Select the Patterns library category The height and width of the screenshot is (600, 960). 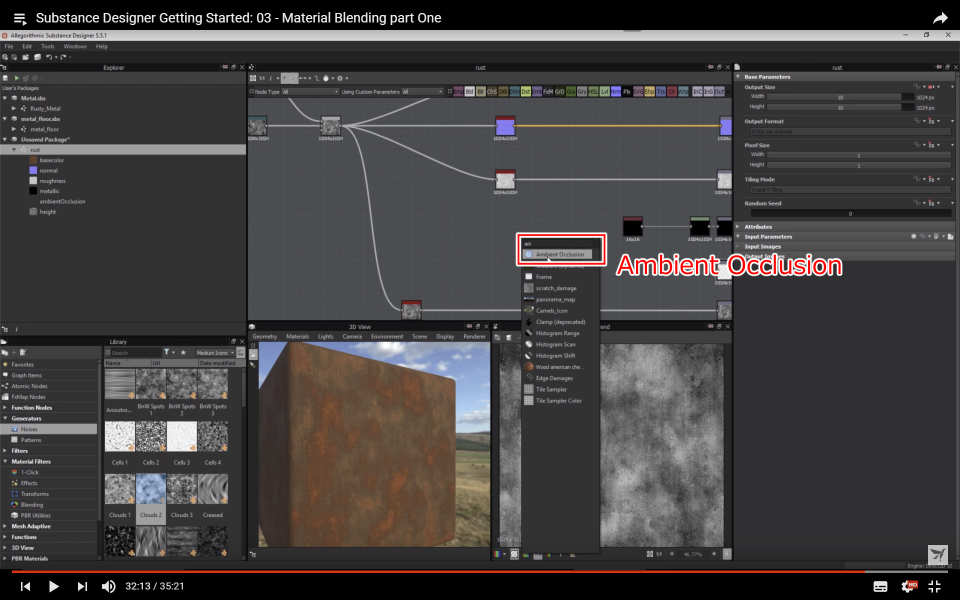(31, 440)
